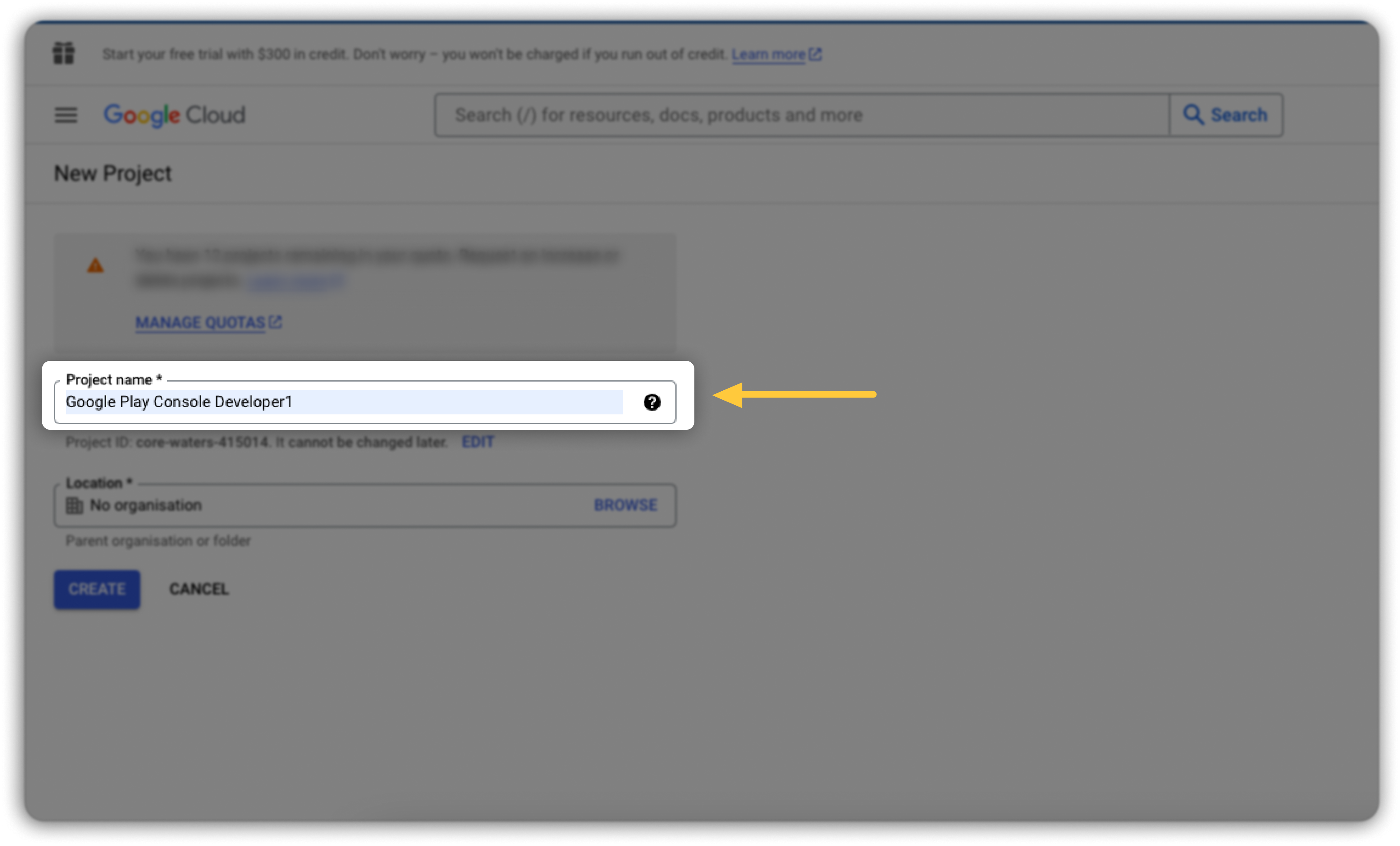
Task: Follow the Learn more free trial link
Action: 768,54
